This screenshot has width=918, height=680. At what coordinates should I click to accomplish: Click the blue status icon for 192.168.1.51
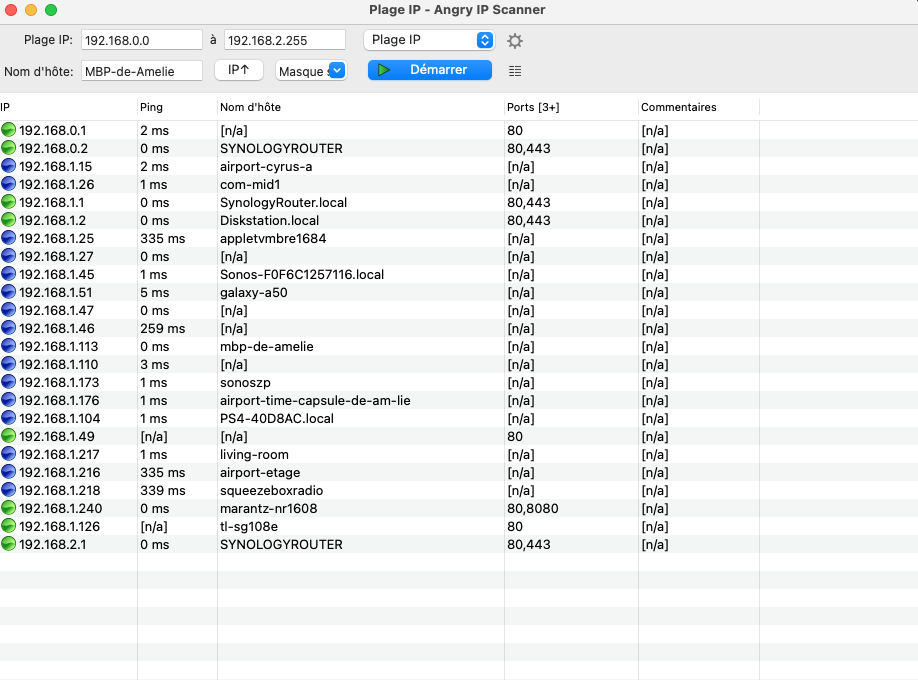8,292
